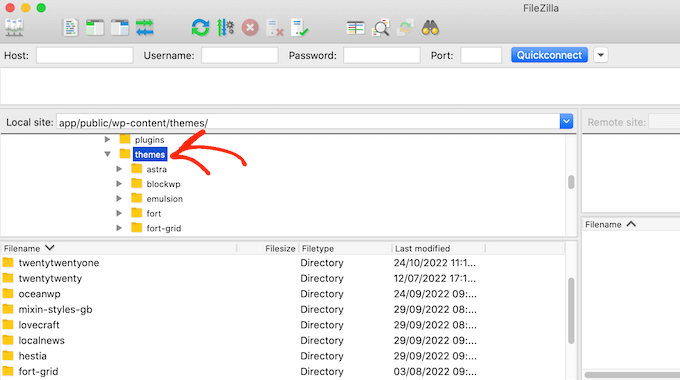Toggle the transfer queue display icon
680x380 pixels.
click(145, 28)
